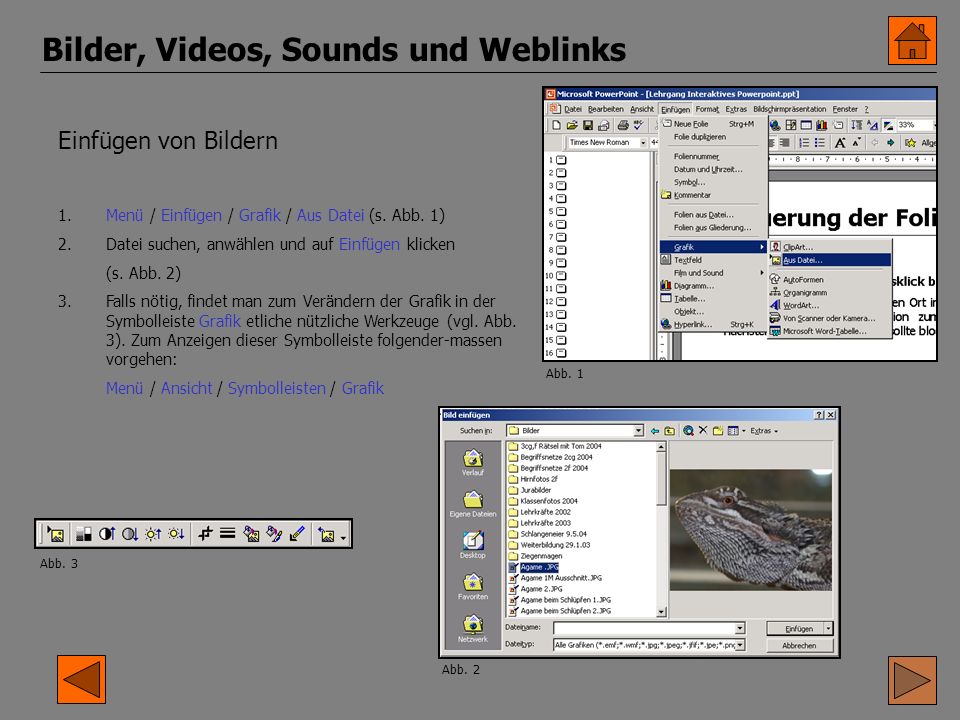Click Desktop in Bild einfügen sidebar
The width and height of the screenshot is (960, 720).
click(x=473, y=546)
